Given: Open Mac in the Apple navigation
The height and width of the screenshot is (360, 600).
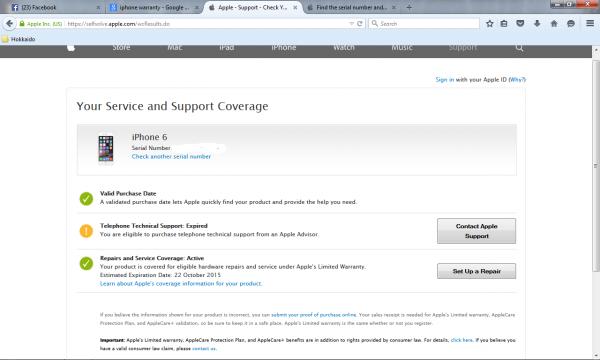Looking at the screenshot, I should (x=175, y=47).
